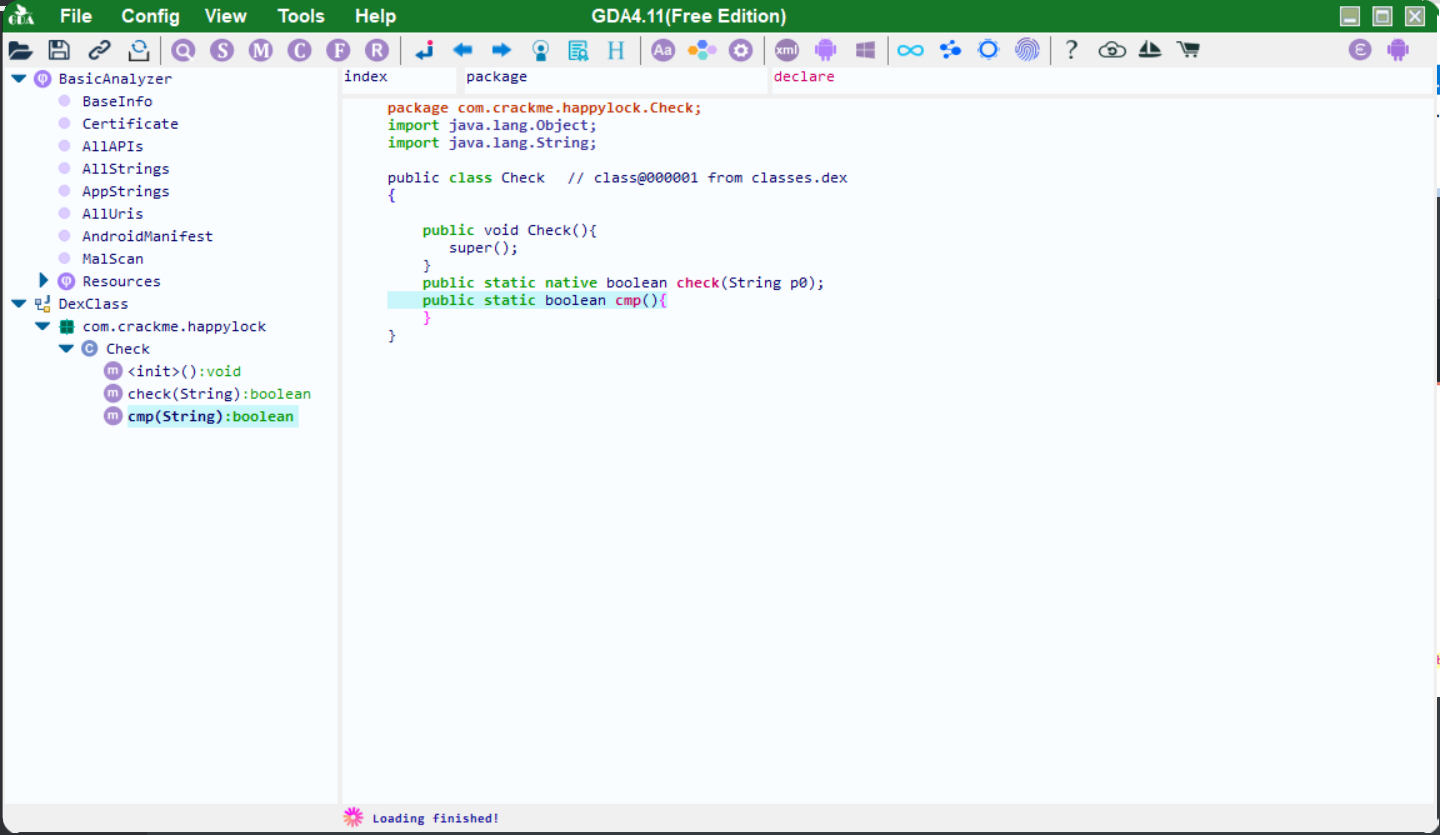Click the purple gear toolbar icon

pyautogui.click(x=740, y=50)
